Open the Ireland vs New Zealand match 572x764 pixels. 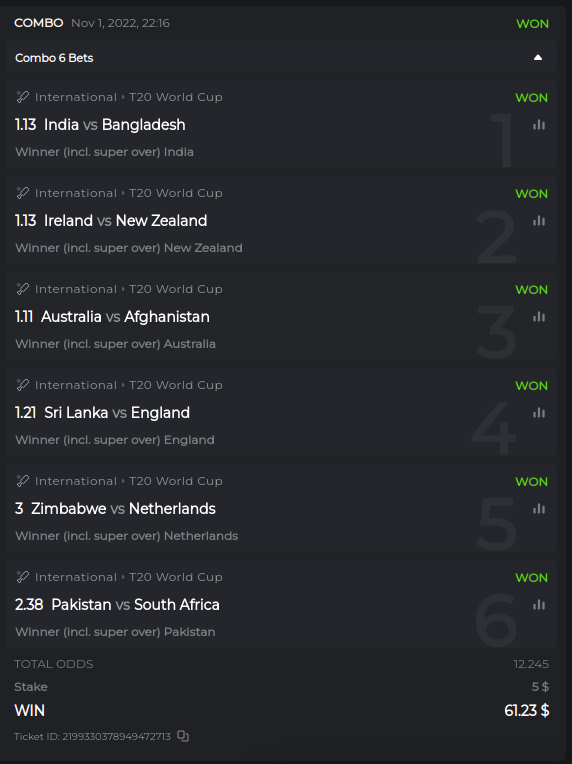pos(125,221)
